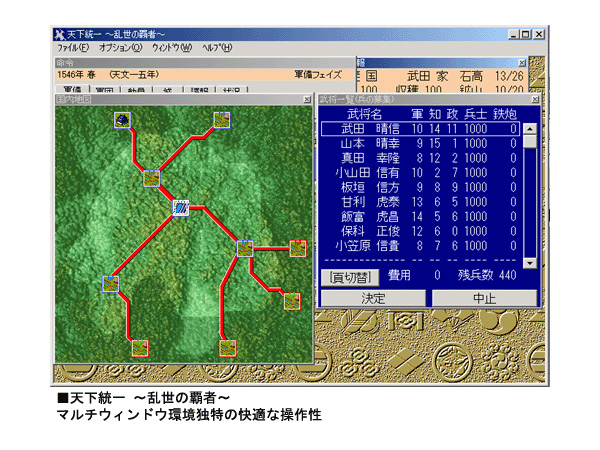The image size is (600, 450).
Task: Click the 鉄砲 column header
Action: pyautogui.click(x=505, y=114)
